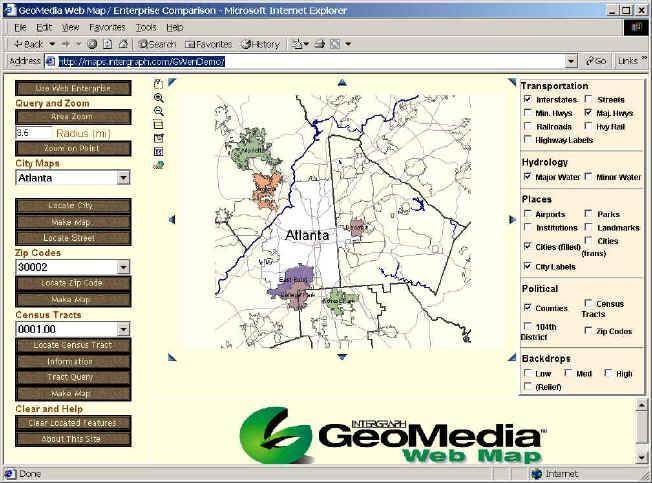Enable the Minor Water checkbox
652x483 pixels.
588,176
